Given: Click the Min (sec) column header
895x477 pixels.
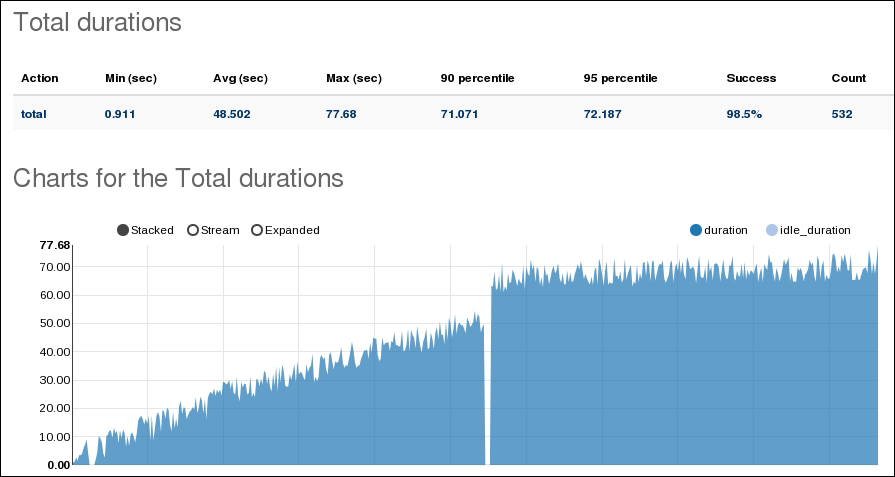Looking at the screenshot, I should [131, 78].
